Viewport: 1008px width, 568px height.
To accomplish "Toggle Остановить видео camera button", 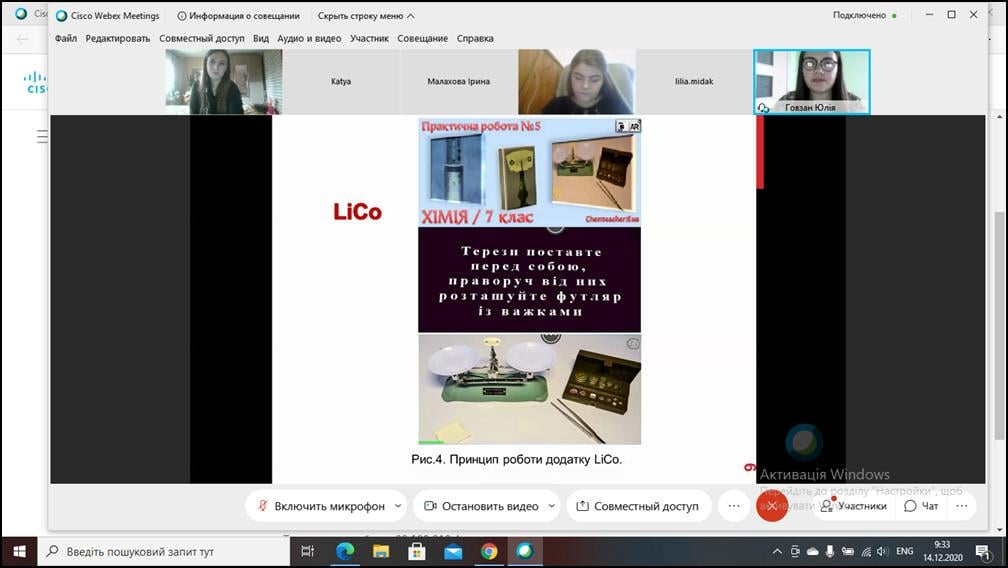I will click(x=482, y=506).
